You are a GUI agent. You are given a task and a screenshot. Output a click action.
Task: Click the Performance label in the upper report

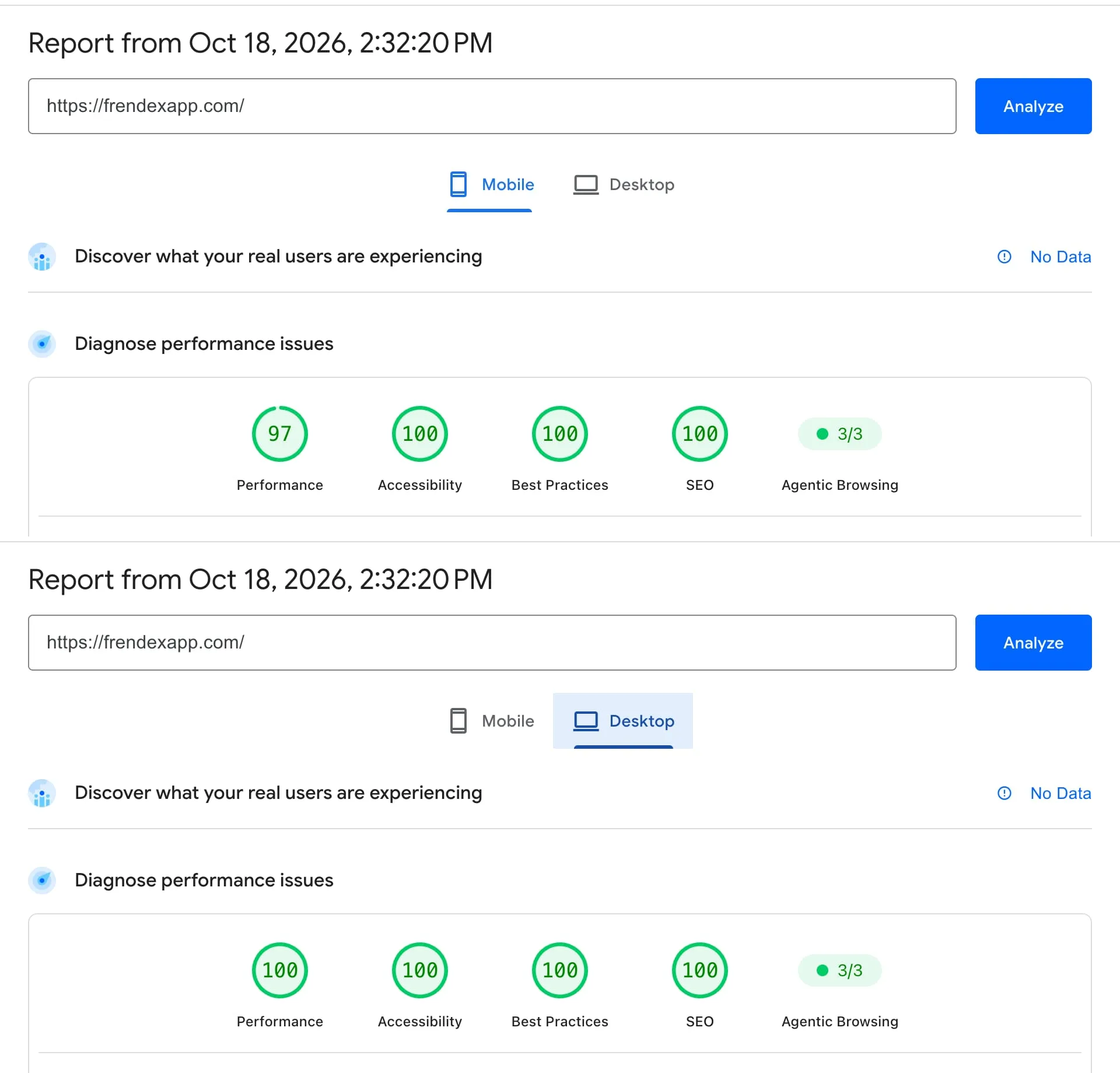click(x=280, y=485)
